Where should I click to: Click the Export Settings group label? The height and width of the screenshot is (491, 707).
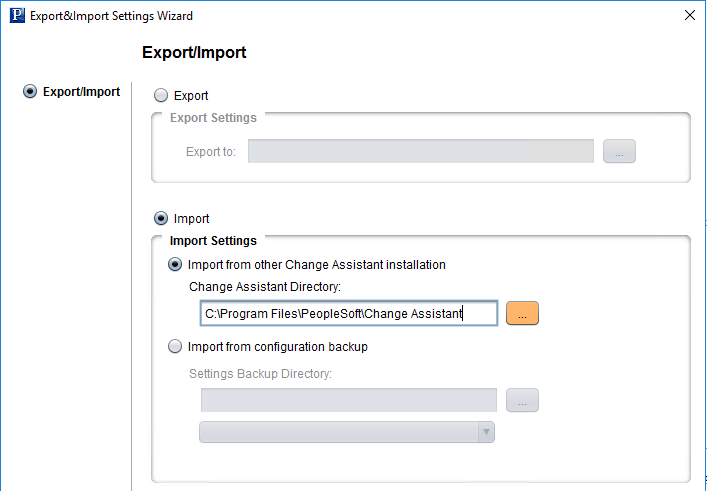coord(213,118)
